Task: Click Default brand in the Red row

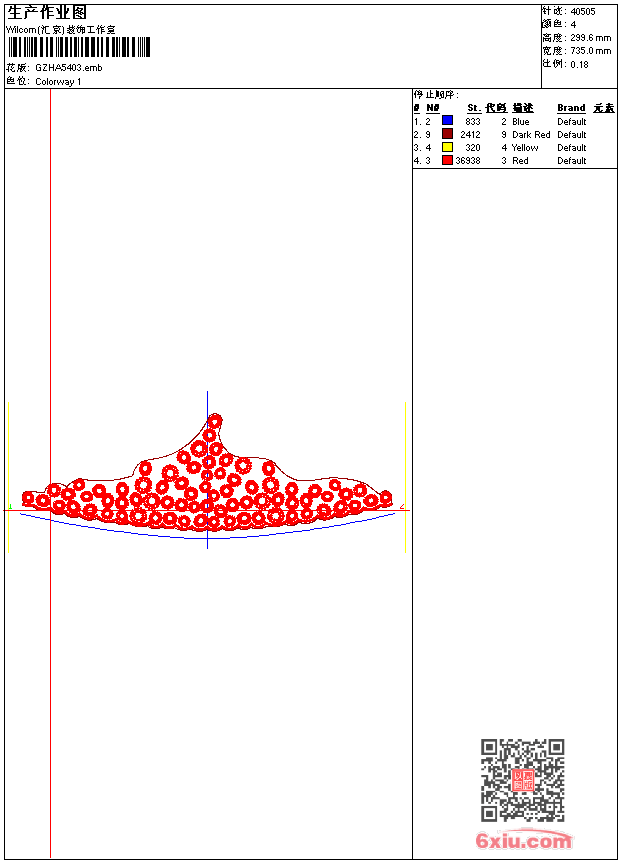Action: (x=572, y=161)
